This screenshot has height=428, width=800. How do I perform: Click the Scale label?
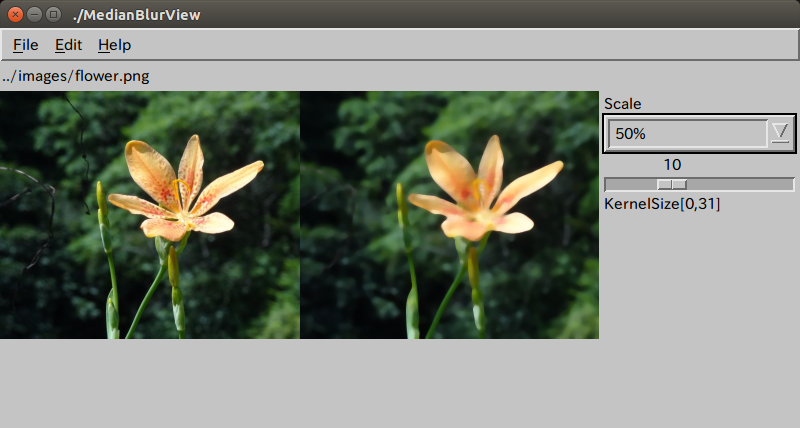click(x=622, y=104)
